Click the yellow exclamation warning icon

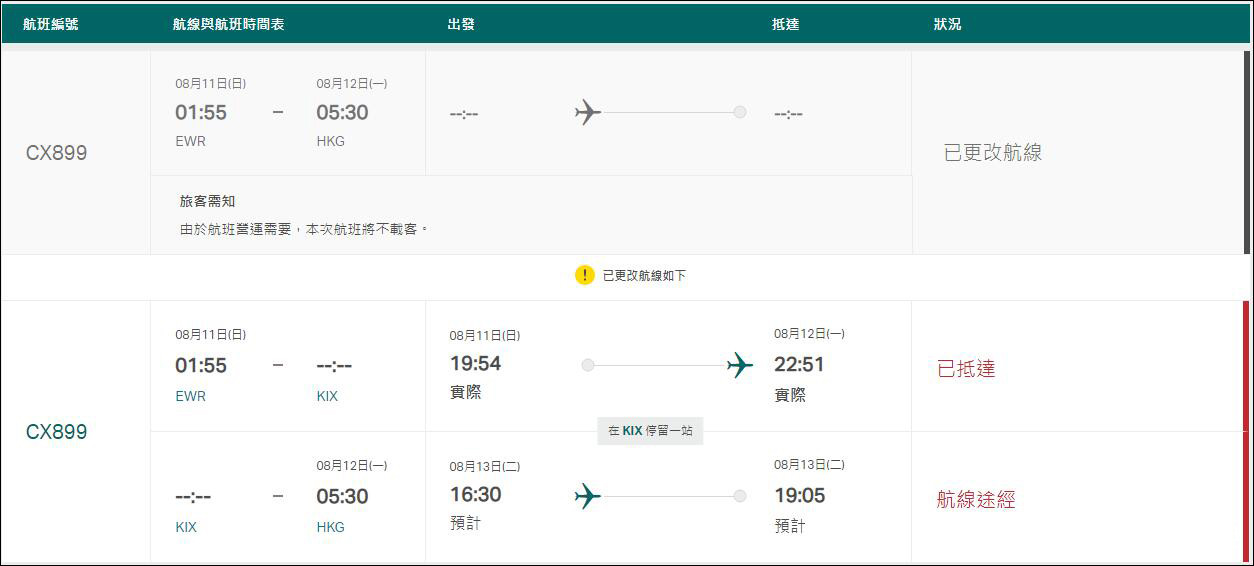pos(585,275)
